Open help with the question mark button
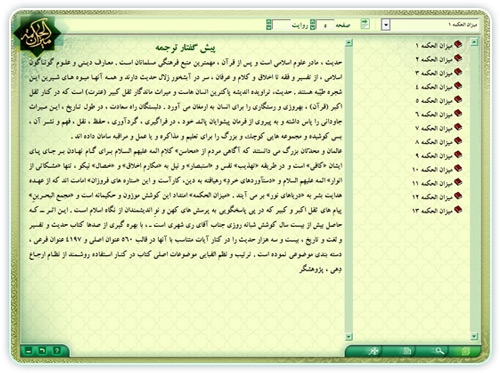This screenshot has width=500, height=373. pyautogui.click(x=57, y=351)
